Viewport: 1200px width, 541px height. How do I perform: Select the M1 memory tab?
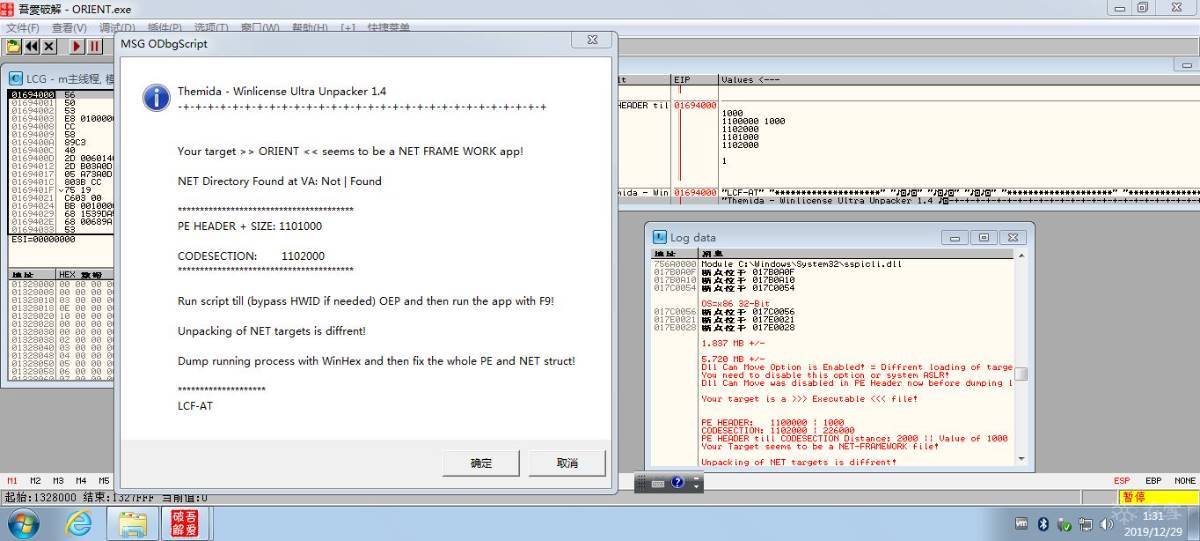click(x=13, y=480)
